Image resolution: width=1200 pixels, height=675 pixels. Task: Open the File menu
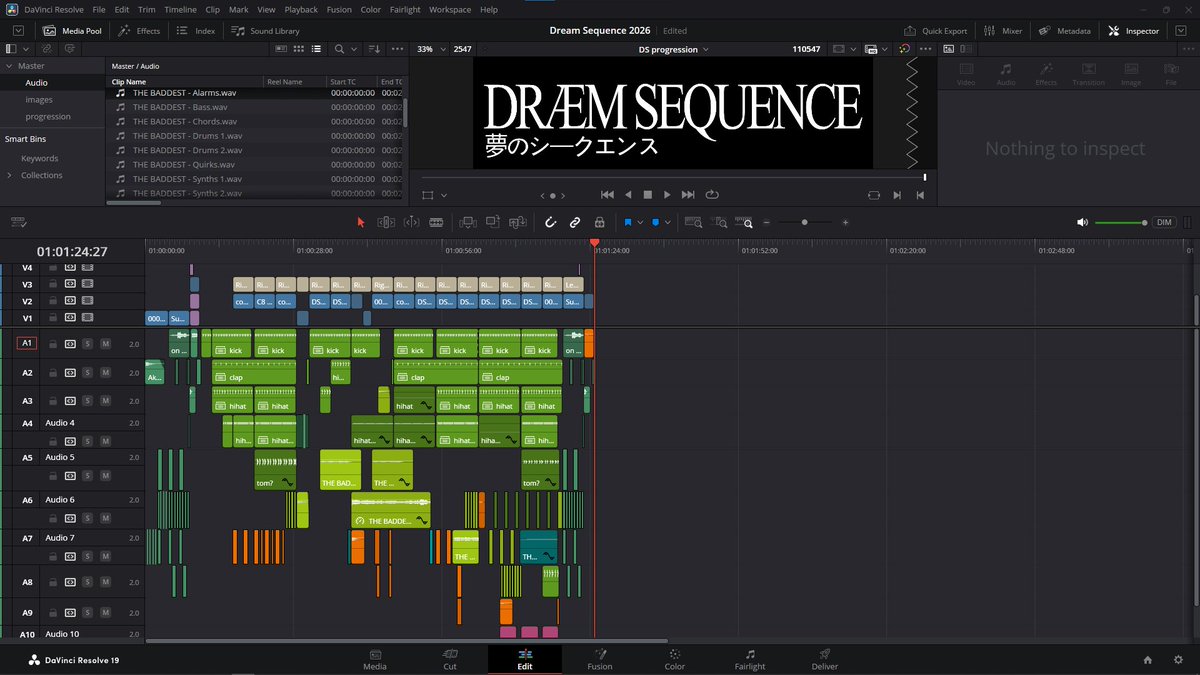click(x=99, y=9)
